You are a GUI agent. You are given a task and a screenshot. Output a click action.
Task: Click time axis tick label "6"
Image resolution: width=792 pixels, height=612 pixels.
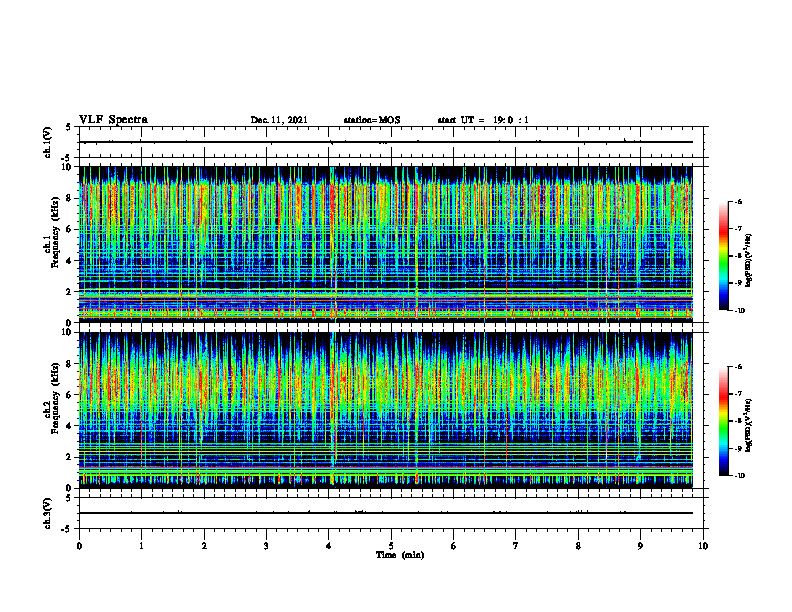pos(454,546)
